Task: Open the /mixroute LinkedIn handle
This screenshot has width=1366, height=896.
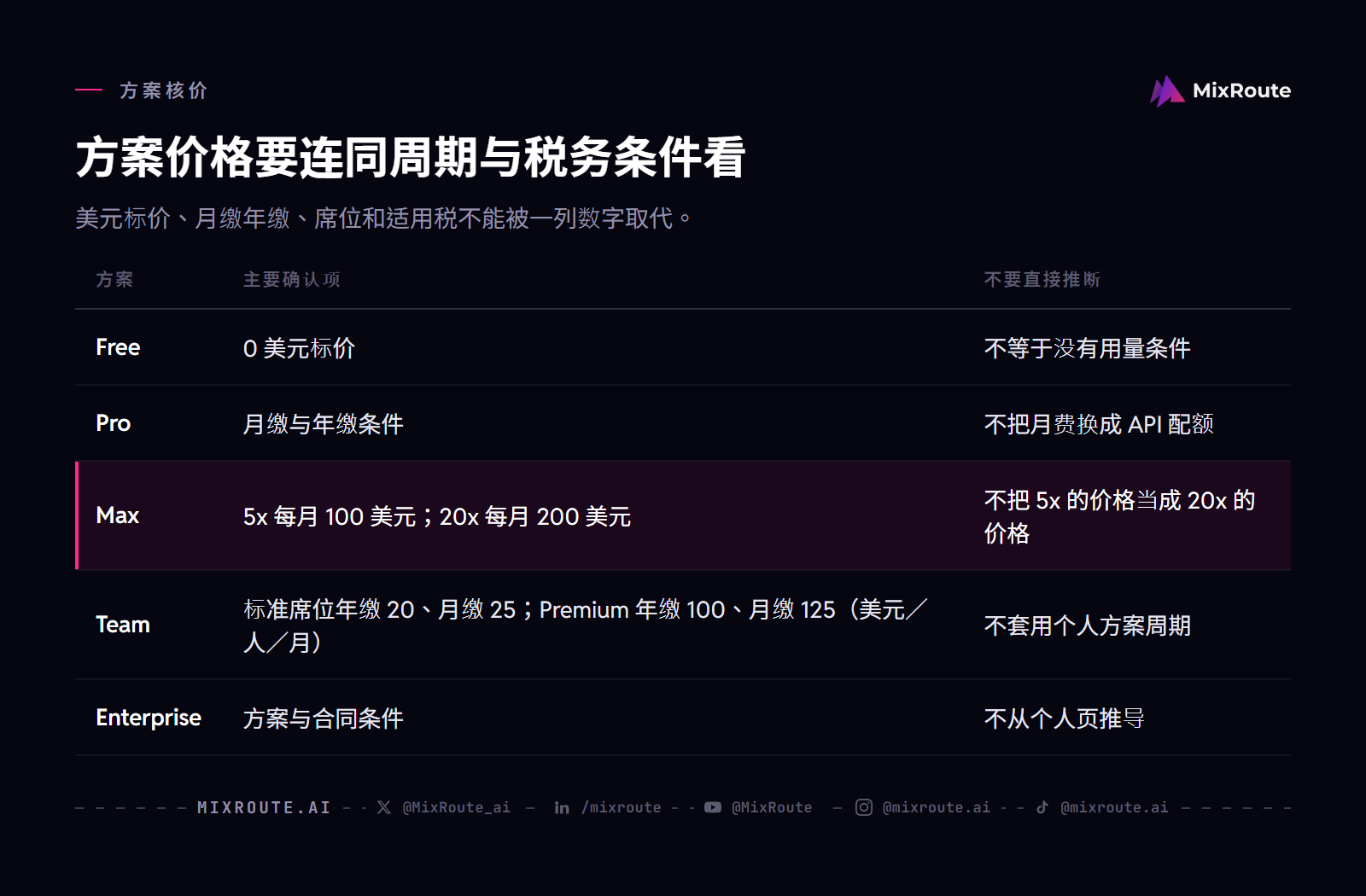Action: point(622,807)
